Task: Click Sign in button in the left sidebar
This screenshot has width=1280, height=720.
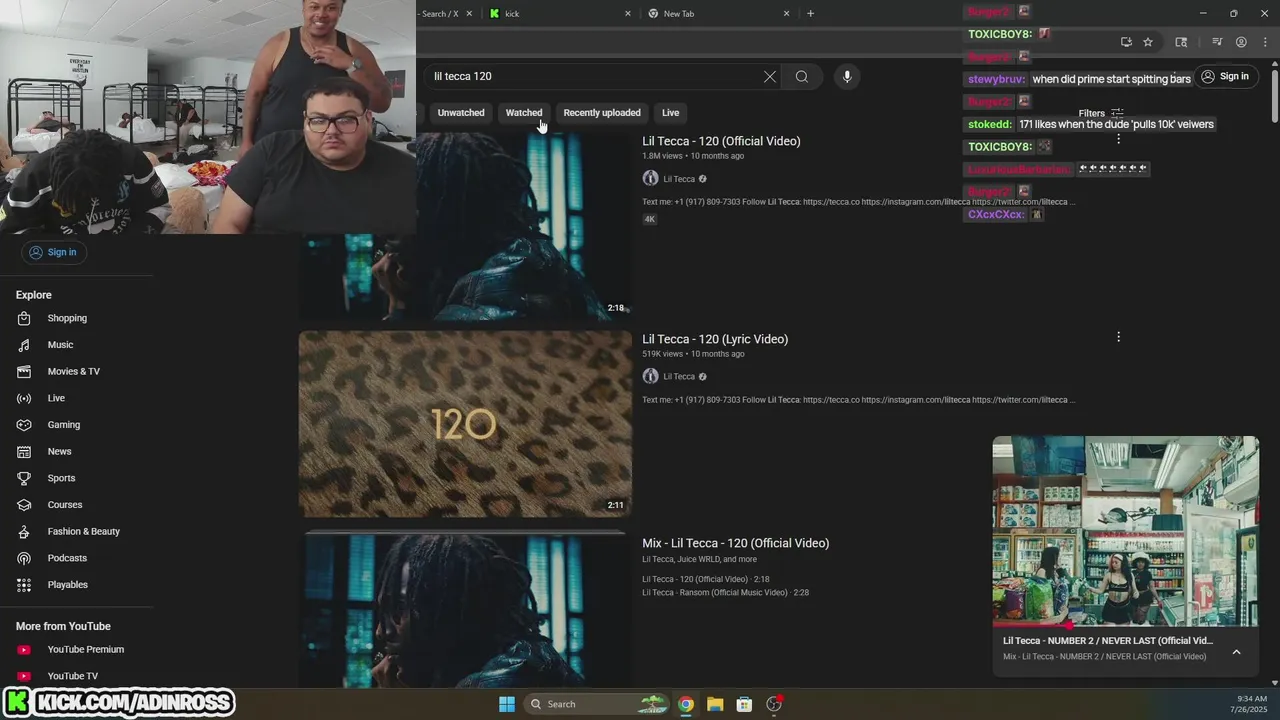Action: click(52, 252)
